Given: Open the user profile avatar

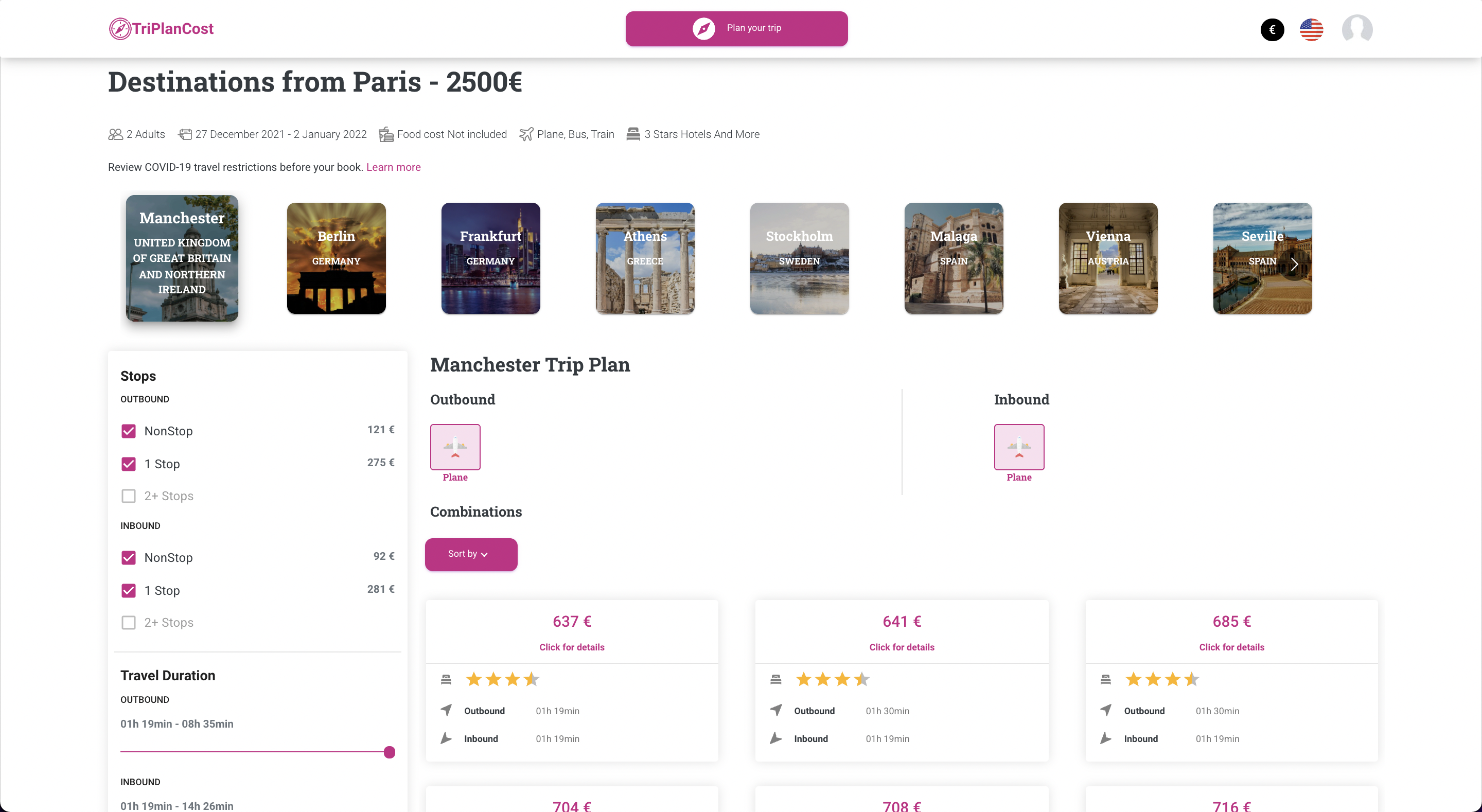Looking at the screenshot, I should click(1356, 29).
